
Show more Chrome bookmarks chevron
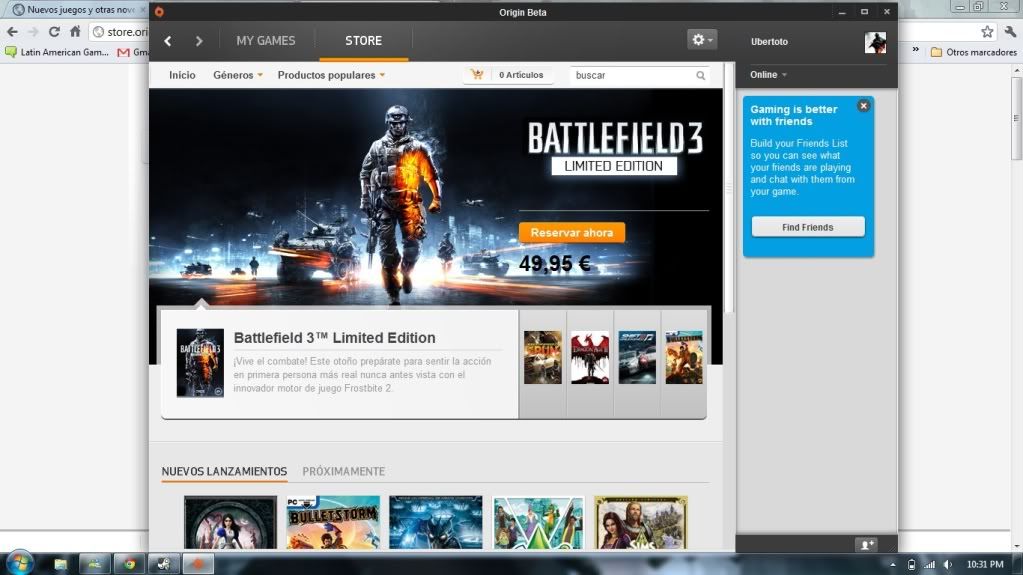click(x=915, y=50)
